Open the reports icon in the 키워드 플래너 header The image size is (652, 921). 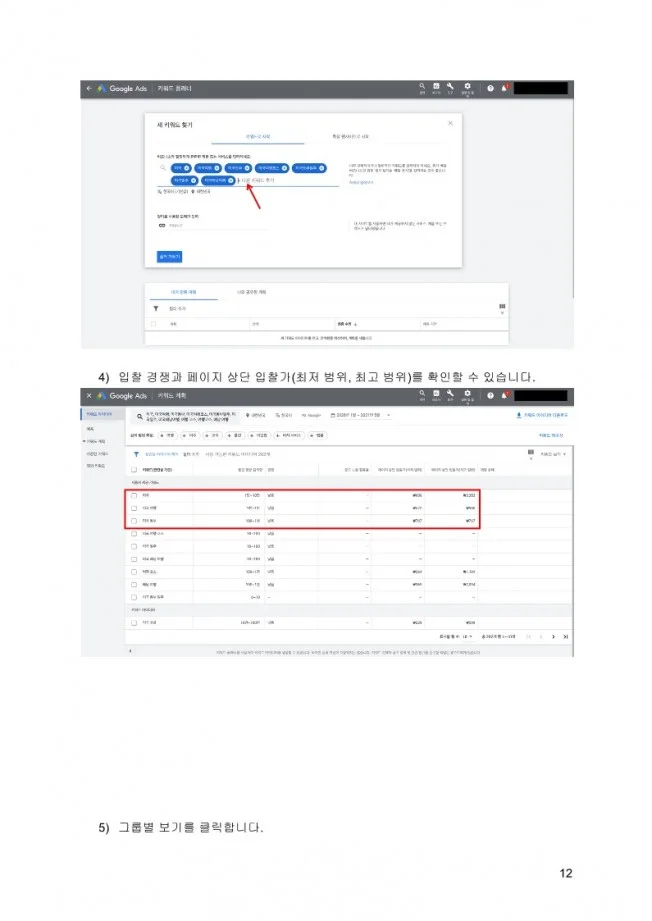click(436, 87)
